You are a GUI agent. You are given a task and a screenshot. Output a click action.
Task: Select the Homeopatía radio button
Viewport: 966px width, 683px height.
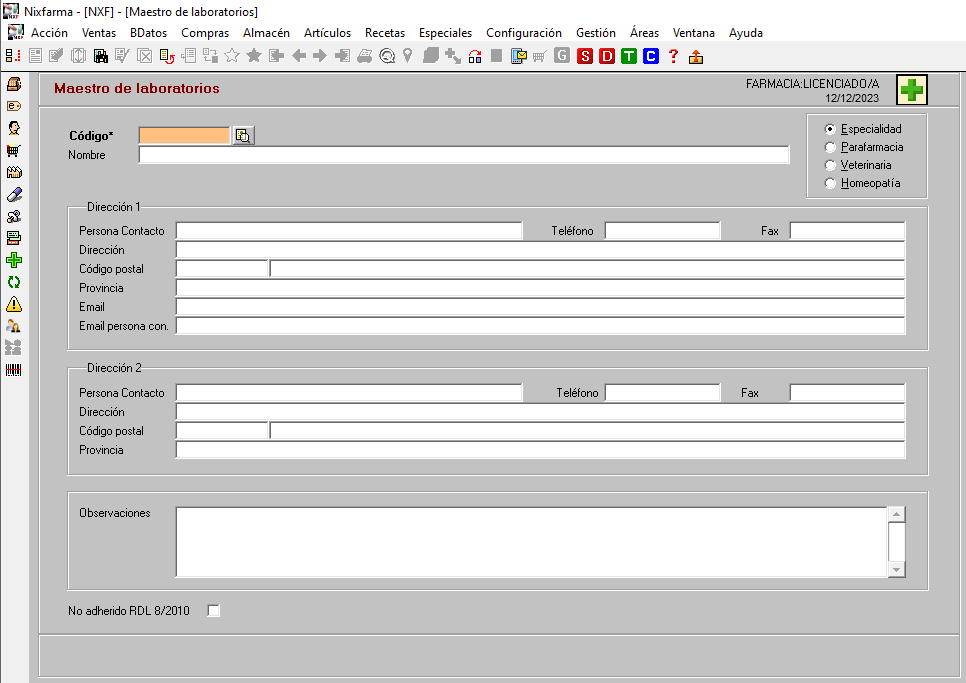tap(830, 183)
